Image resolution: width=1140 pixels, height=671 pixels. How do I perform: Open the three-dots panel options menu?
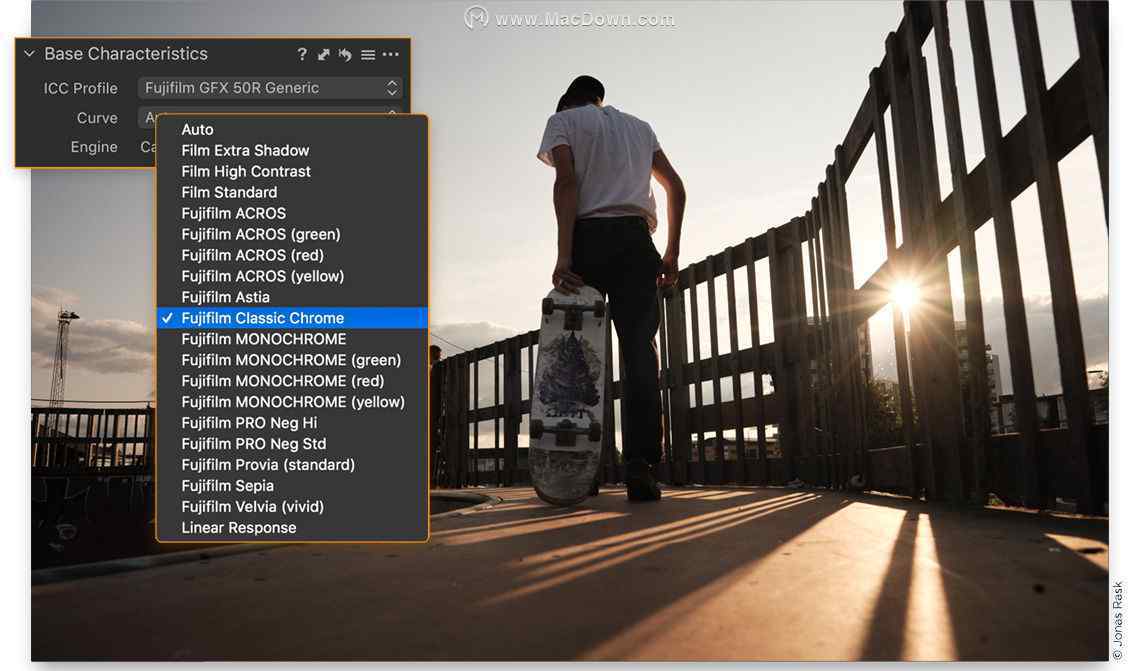[x=390, y=55]
